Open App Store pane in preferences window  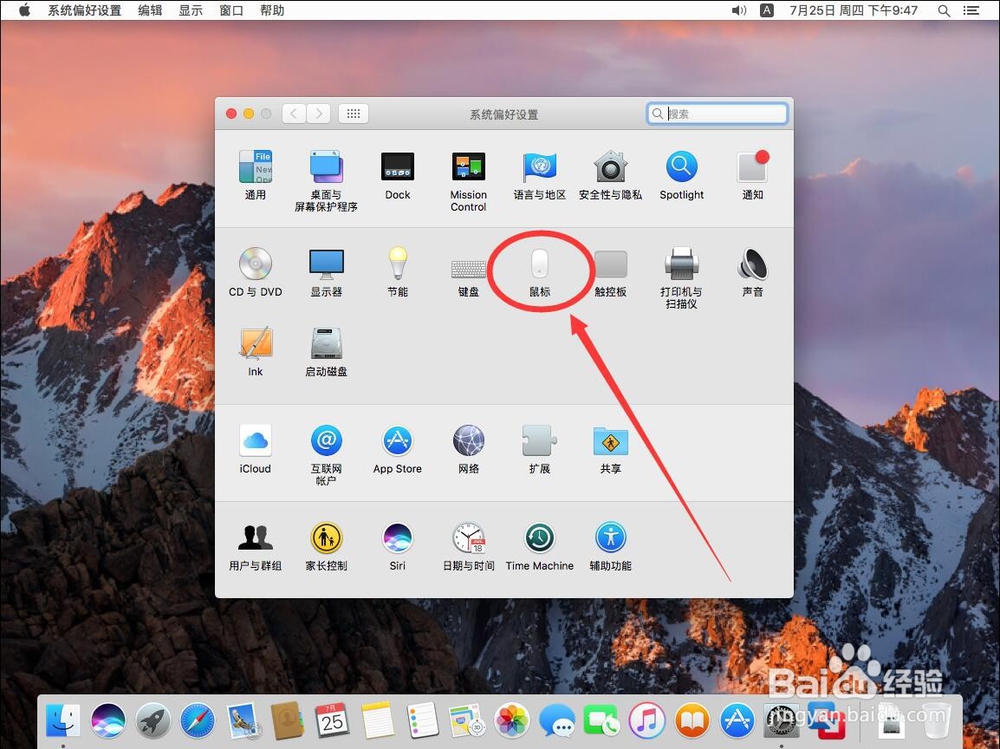(397, 449)
